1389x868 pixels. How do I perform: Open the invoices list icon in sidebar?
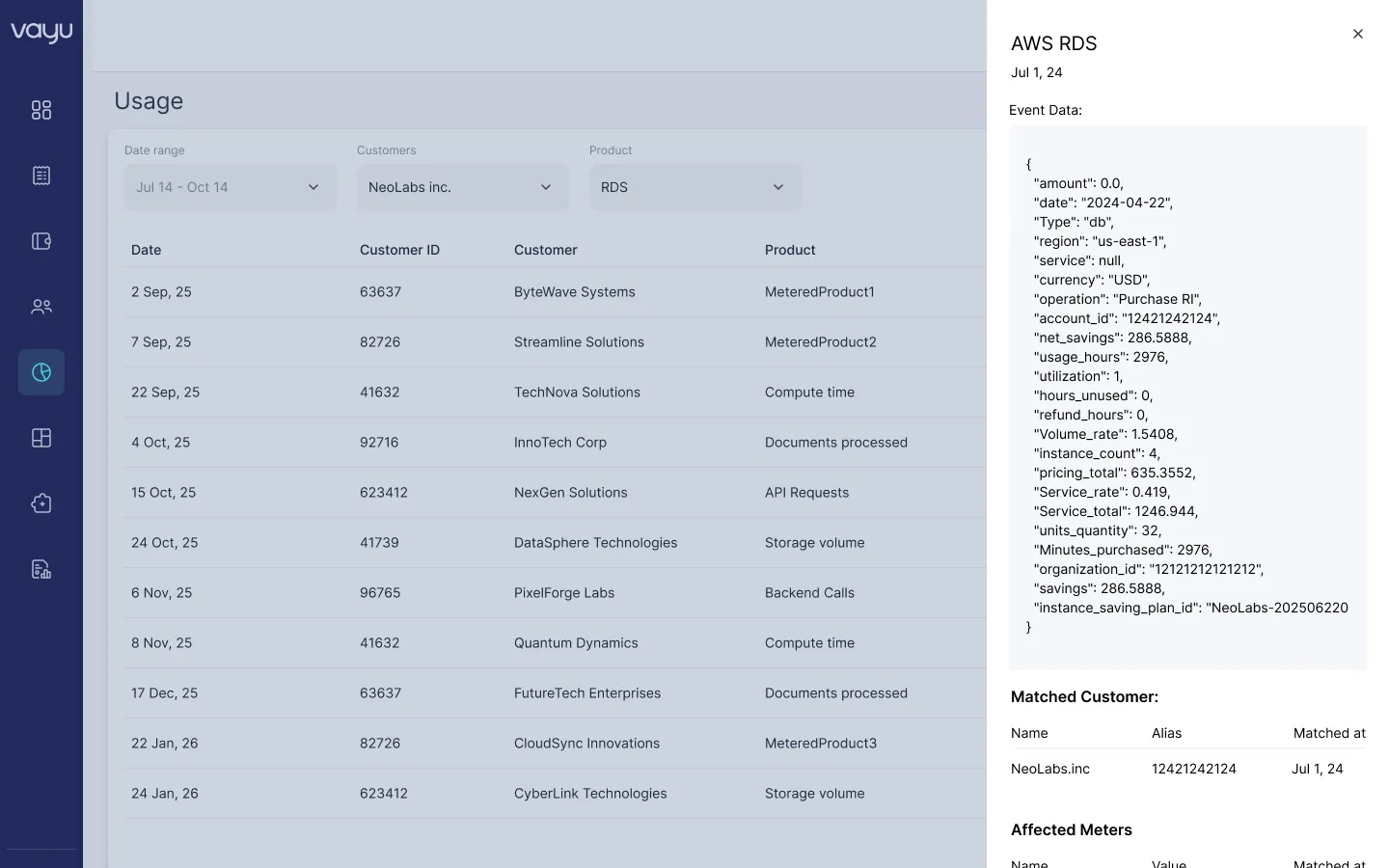pyautogui.click(x=41, y=176)
